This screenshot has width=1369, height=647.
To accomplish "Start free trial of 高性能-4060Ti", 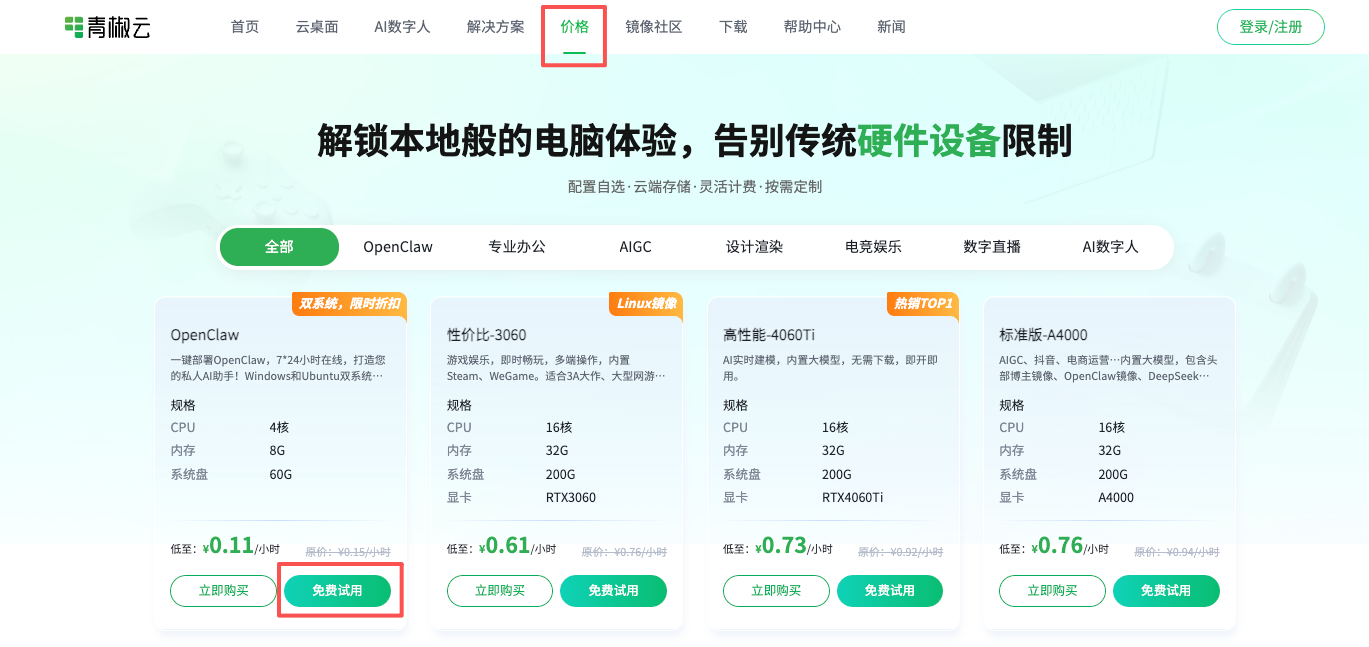I will pos(889,591).
